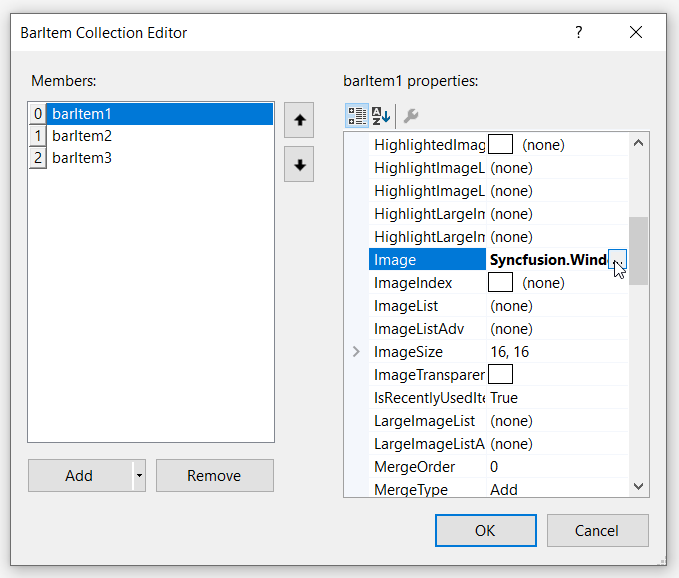
Task: Select the ImageIndex property name
Action: (x=427, y=283)
